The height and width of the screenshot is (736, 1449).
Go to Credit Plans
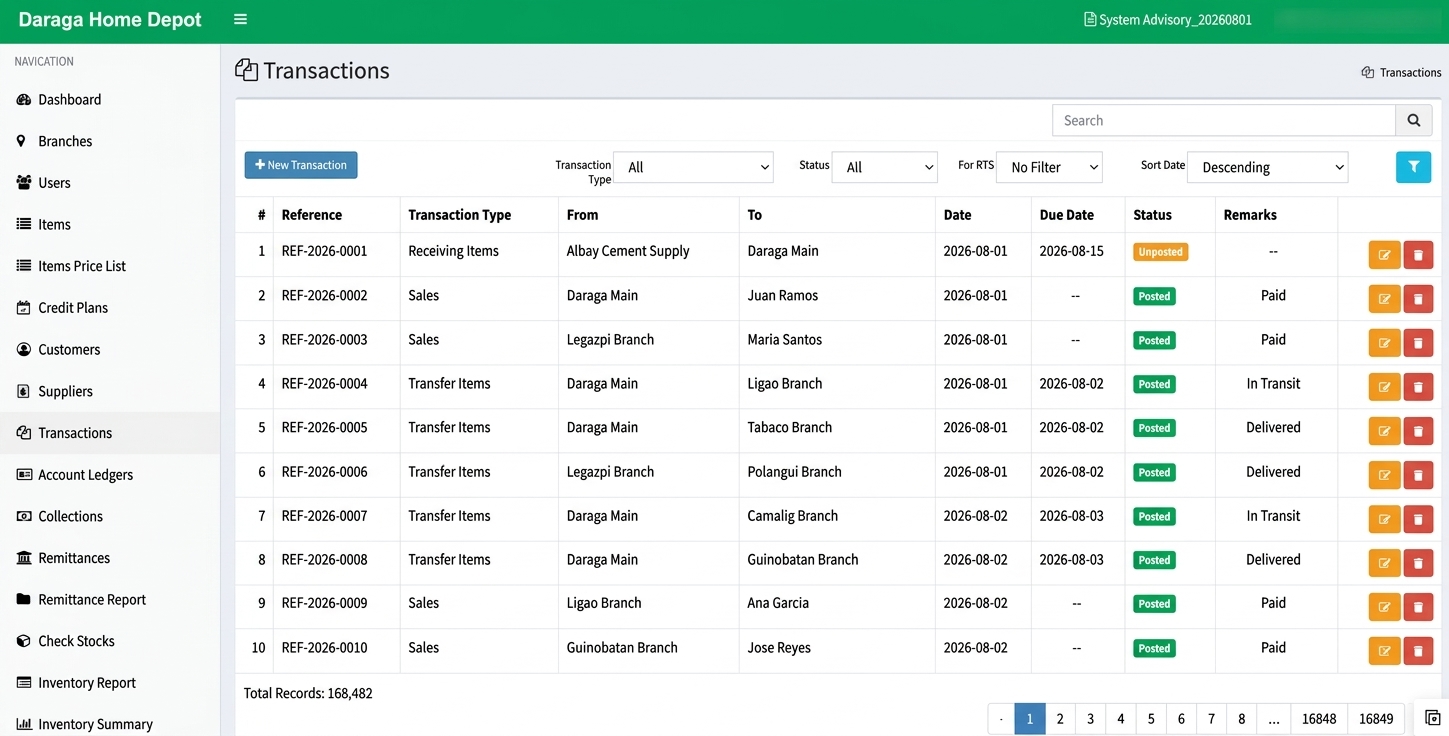point(110,308)
